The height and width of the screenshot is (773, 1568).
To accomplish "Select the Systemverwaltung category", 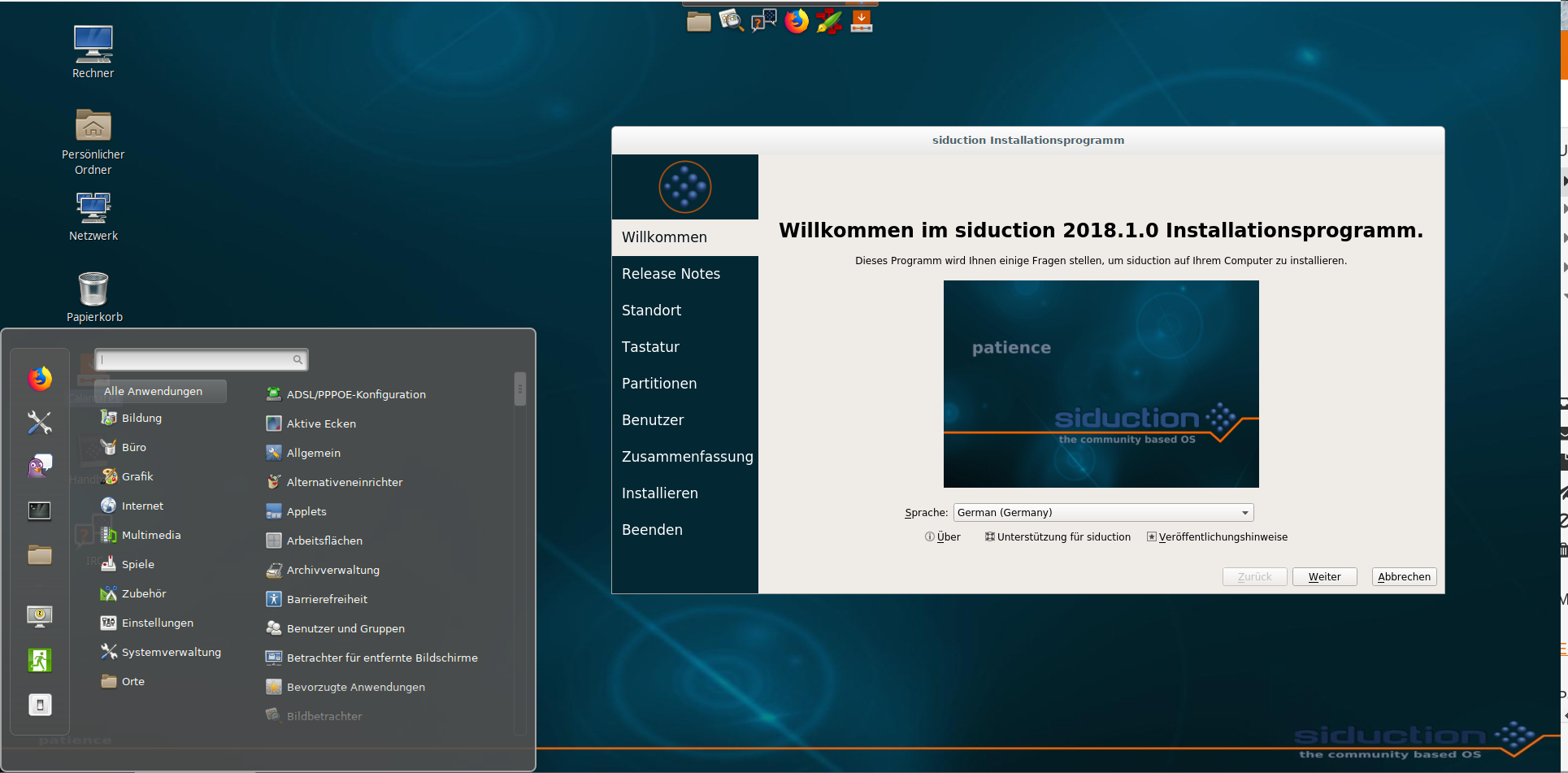I will [x=161, y=652].
